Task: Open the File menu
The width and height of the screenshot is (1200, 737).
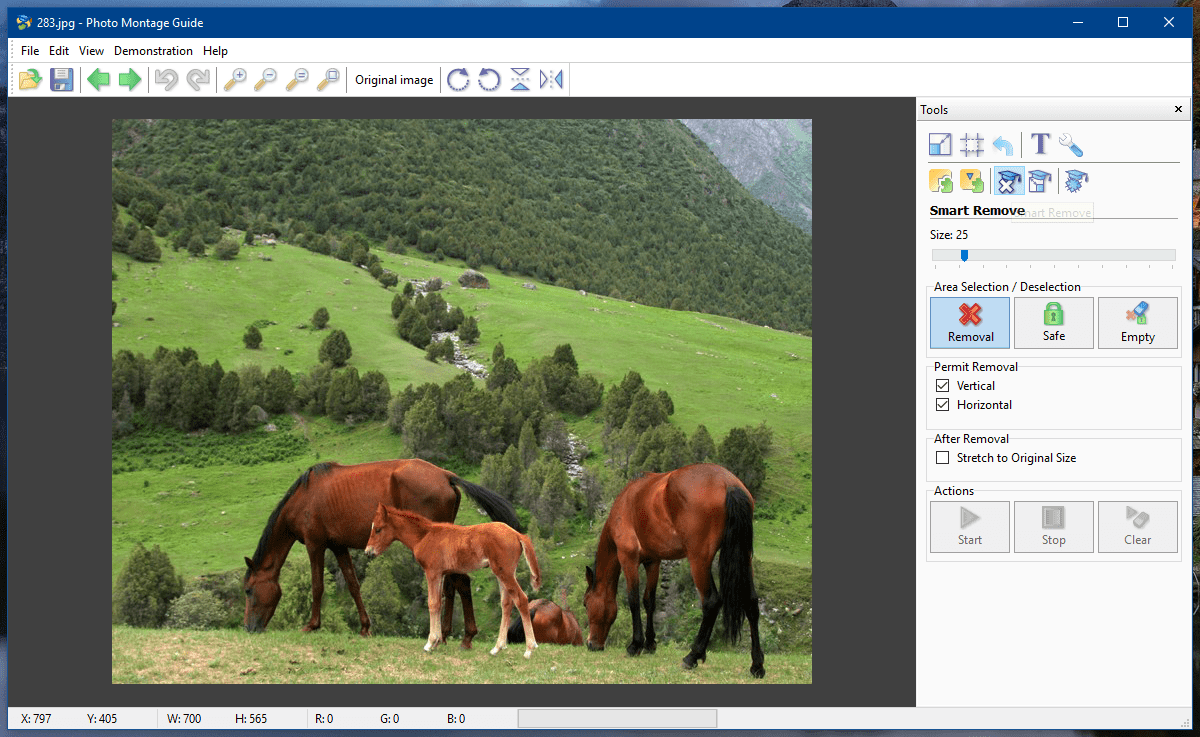Action: (30, 51)
